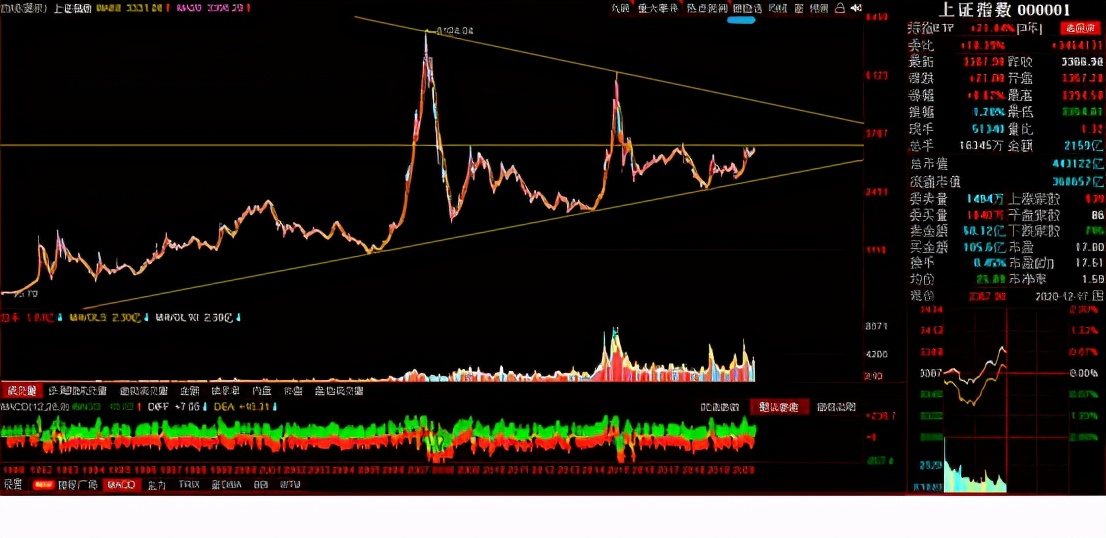This screenshot has height=538, width=1106.
Task: Click the 3386.38 previous close value
Action: pos(1082,61)
